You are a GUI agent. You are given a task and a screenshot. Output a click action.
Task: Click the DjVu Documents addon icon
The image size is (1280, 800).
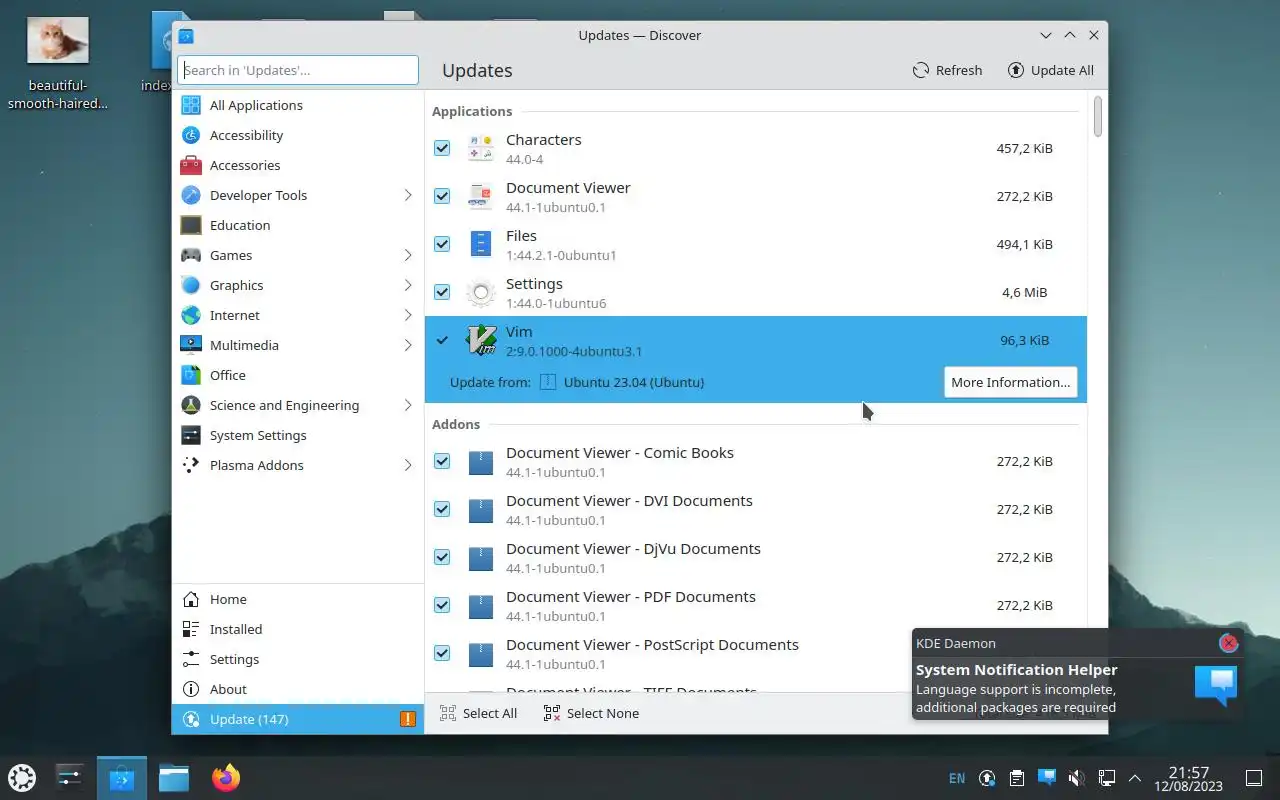[481, 557]
